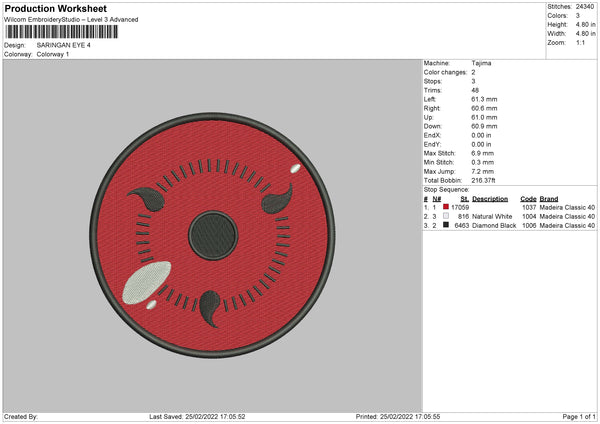Select the Natural White color swatch

click(446, 216)
